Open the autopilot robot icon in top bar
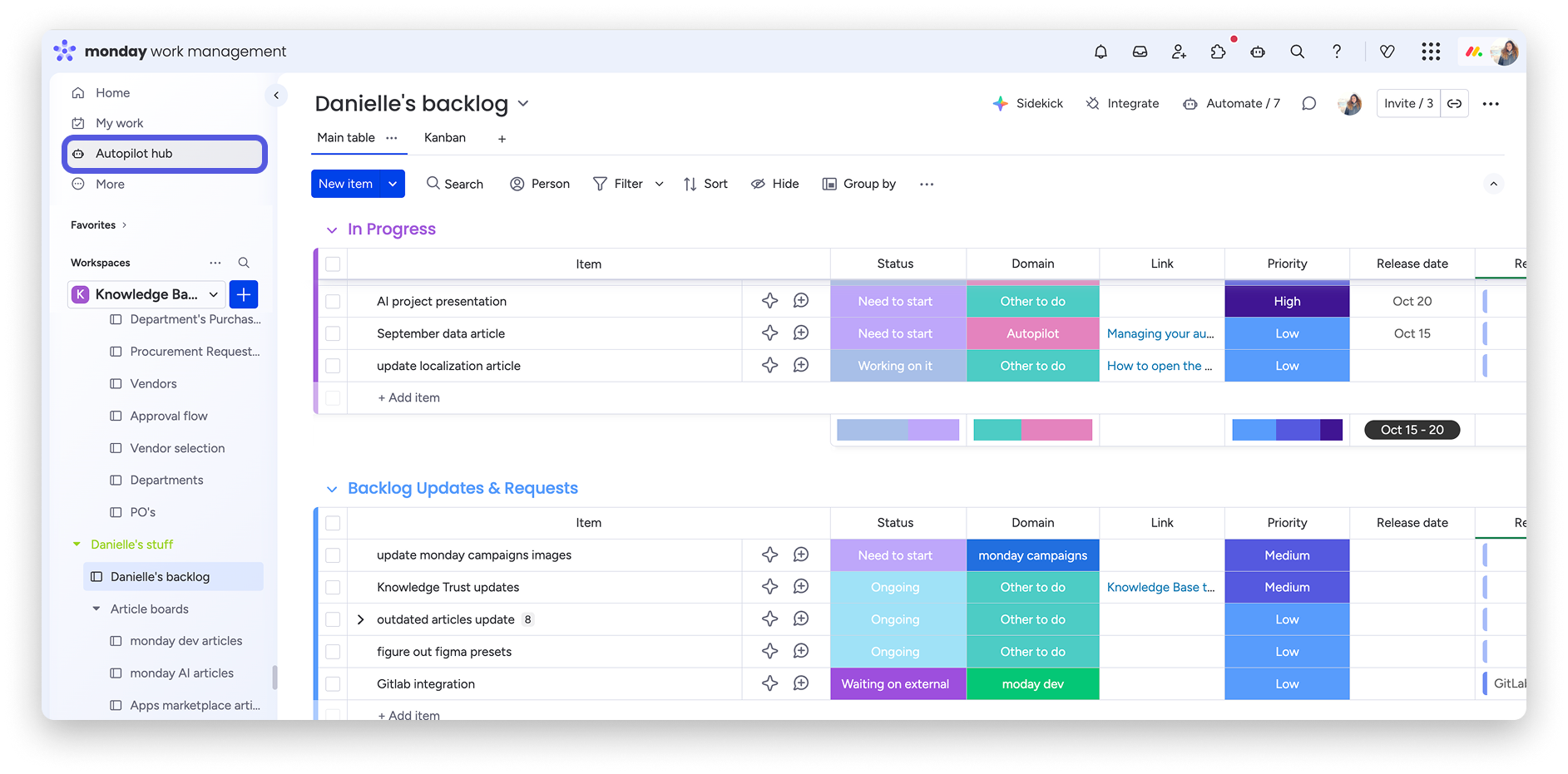This screenshot has height=774, width=1568. [1258, 52]
